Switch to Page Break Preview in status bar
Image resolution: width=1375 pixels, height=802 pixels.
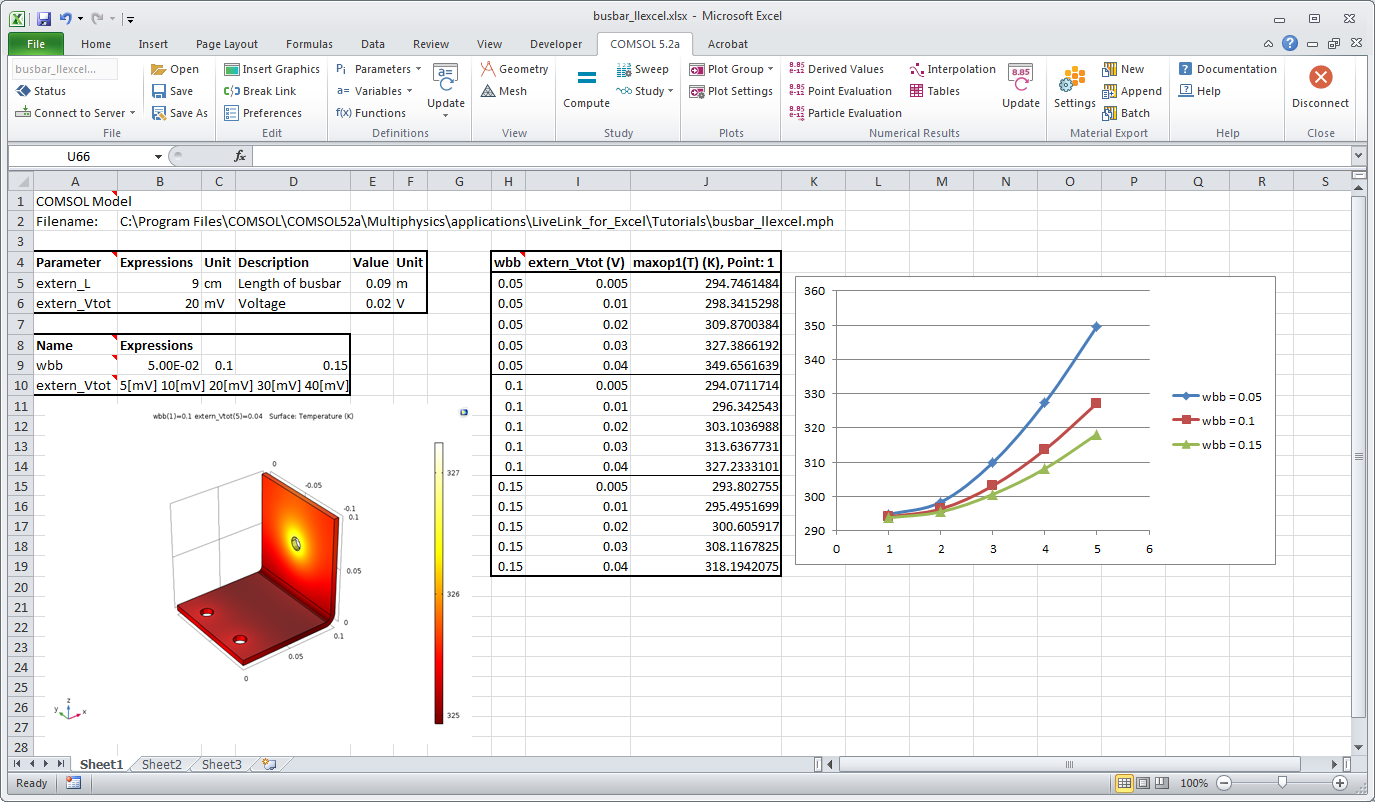(x=1162, y=783)
